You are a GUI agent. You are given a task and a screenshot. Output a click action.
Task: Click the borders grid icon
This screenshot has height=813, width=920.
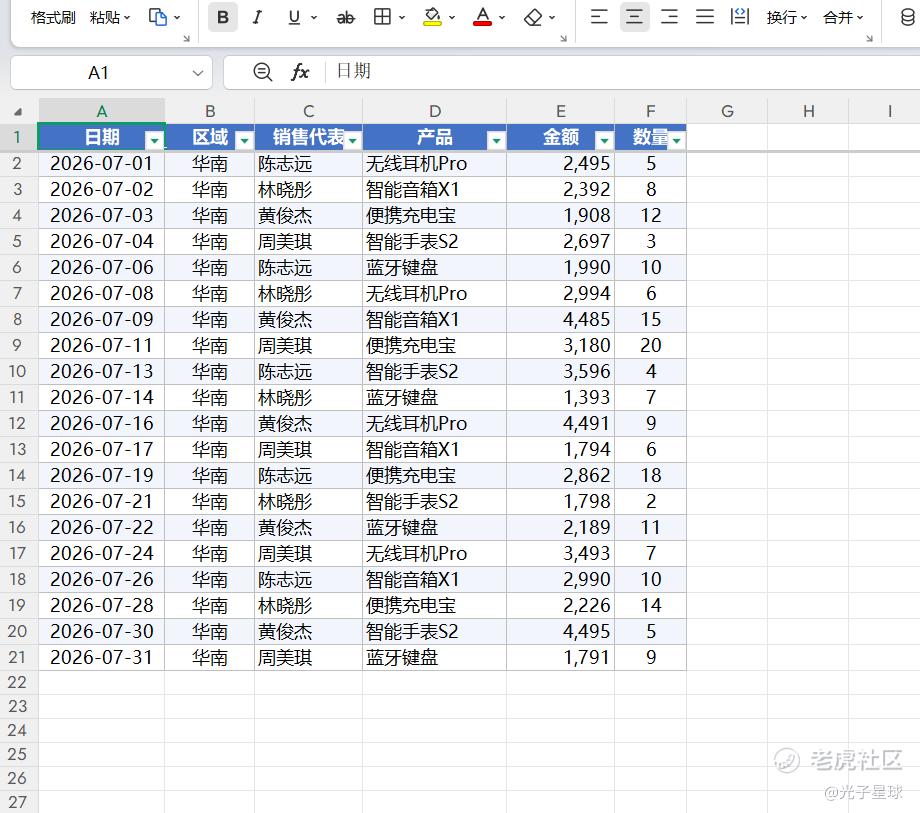(x=383, y=17)
